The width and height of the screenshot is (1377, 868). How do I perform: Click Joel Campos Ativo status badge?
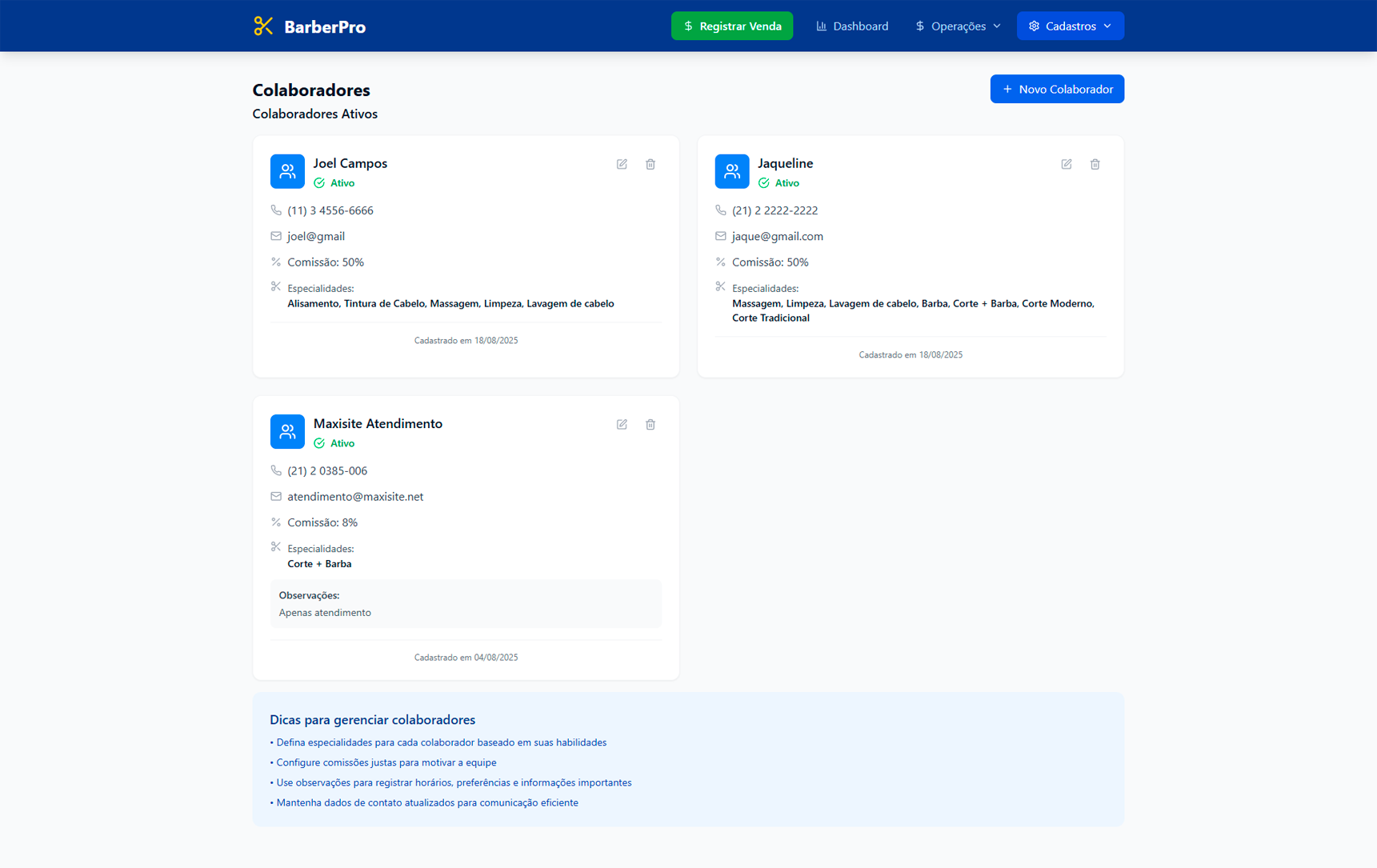click(x=334, y=183)
